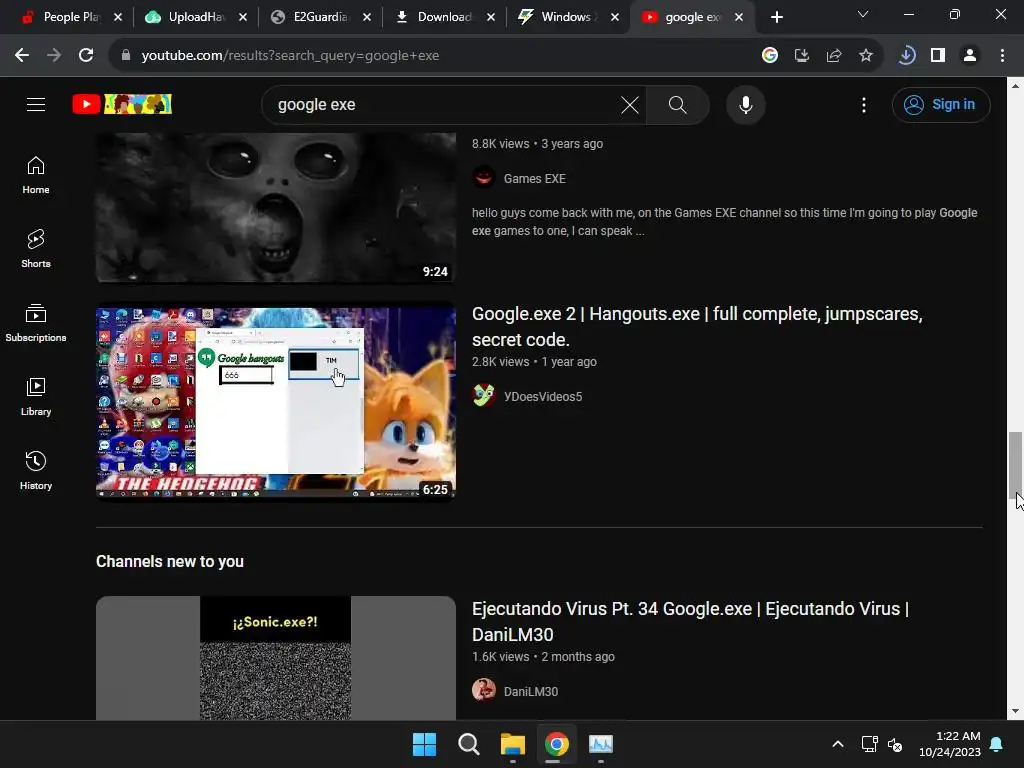
Task: Bookmark this page with the star icon
Action: (x=866, y=56)
